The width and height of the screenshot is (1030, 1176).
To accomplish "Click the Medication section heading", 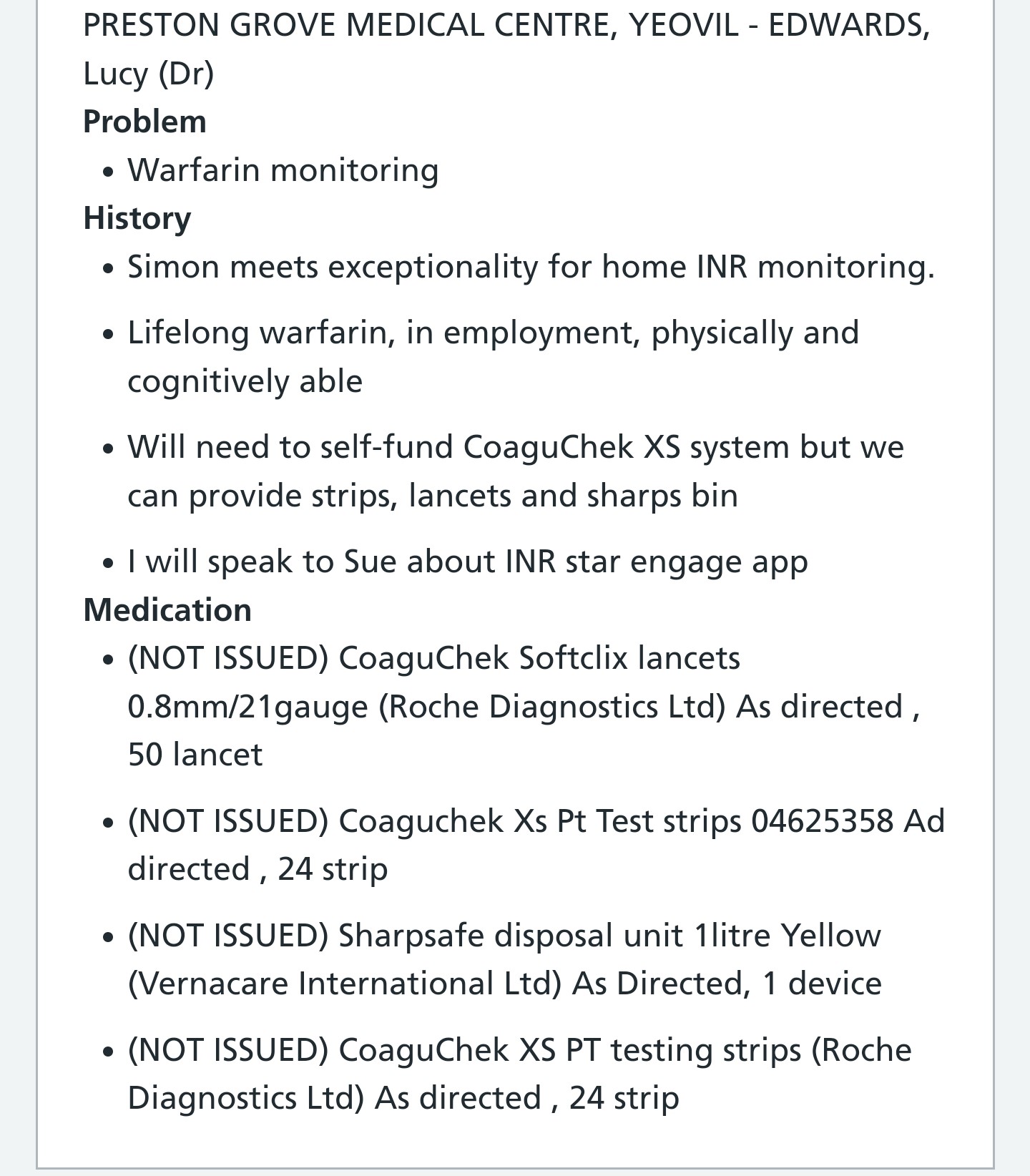I will pos(167,610).
